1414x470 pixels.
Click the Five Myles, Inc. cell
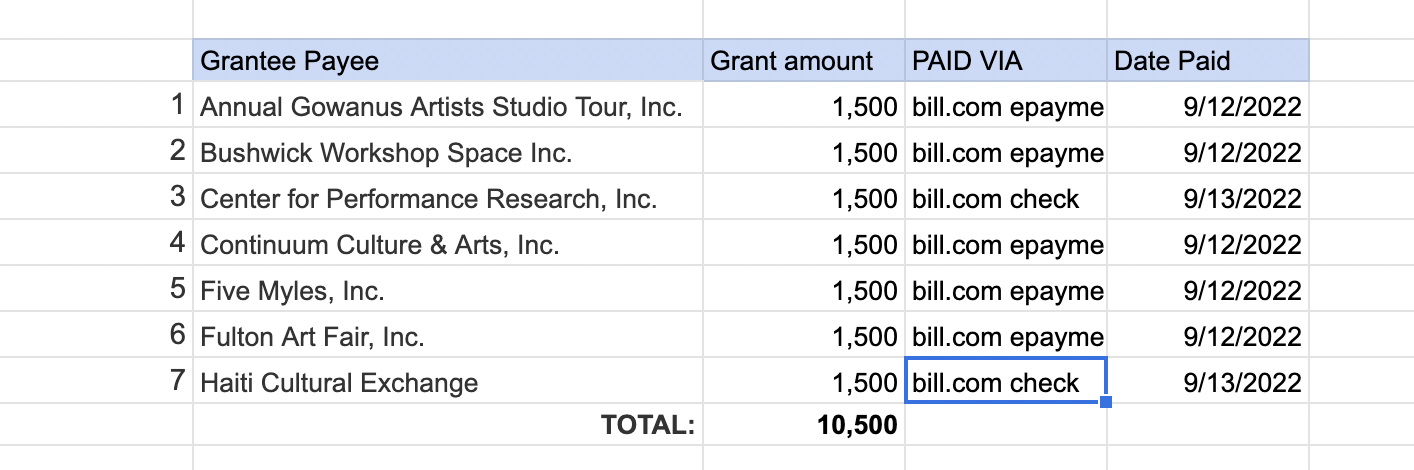(447, 291)
